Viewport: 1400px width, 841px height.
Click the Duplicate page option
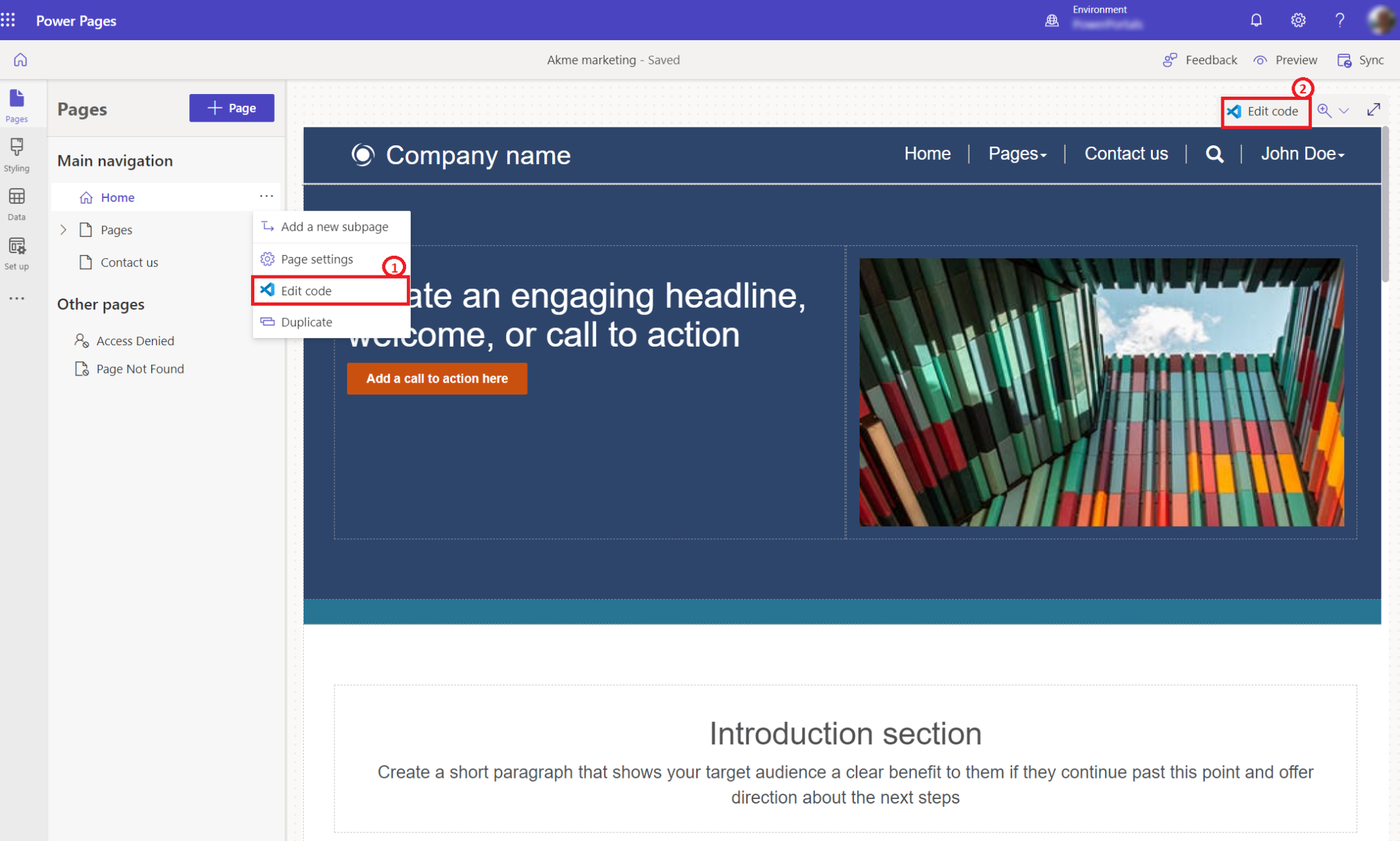[x=305, y=322]
